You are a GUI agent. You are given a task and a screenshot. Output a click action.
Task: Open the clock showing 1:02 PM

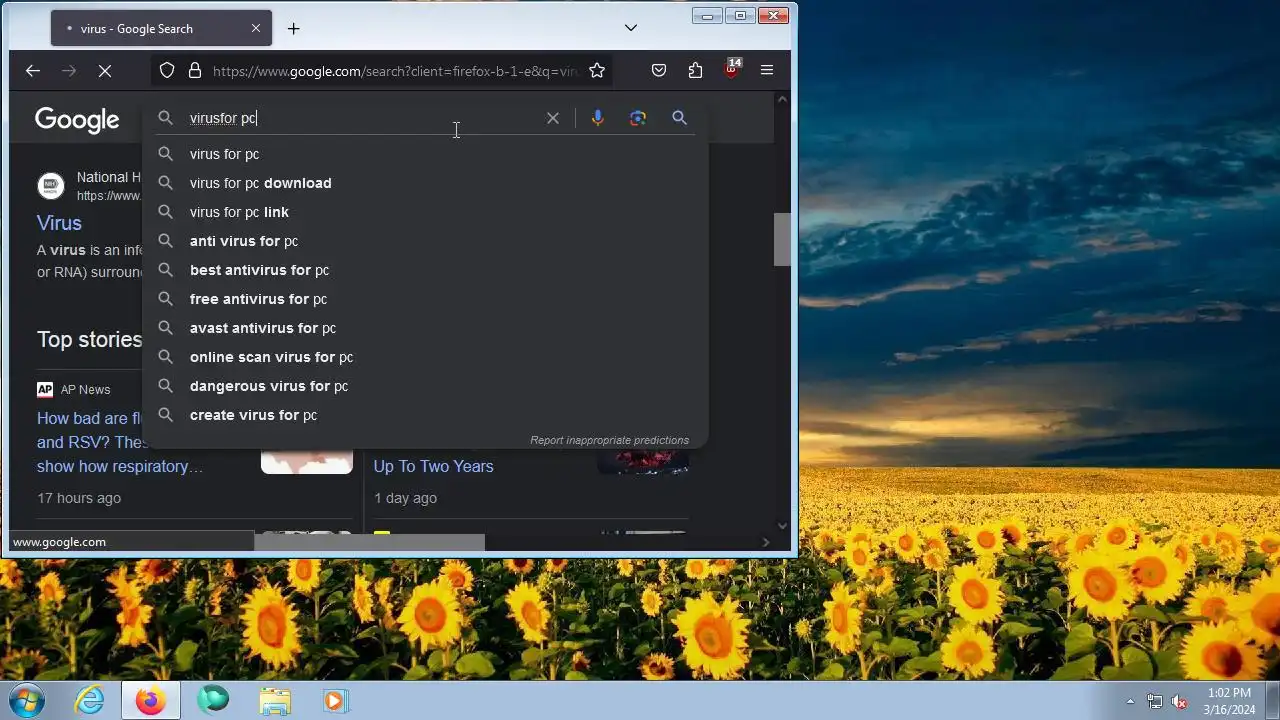point(1229,701)
